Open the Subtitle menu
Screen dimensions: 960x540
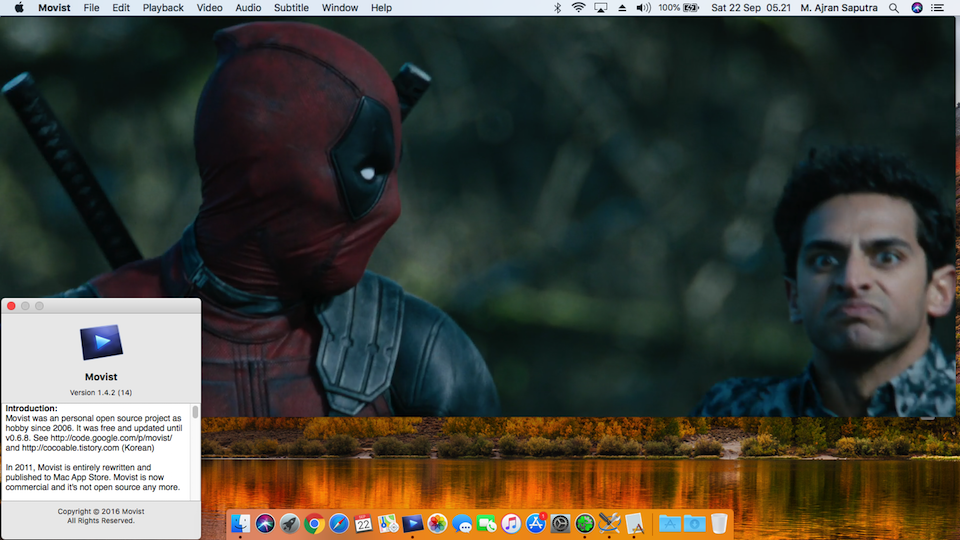pos(291,8)
